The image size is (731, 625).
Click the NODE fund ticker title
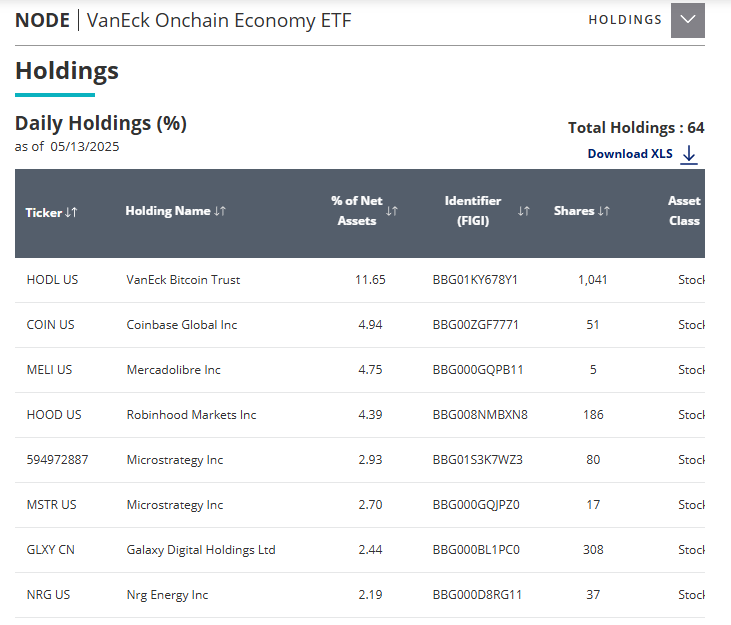point(42,20)
